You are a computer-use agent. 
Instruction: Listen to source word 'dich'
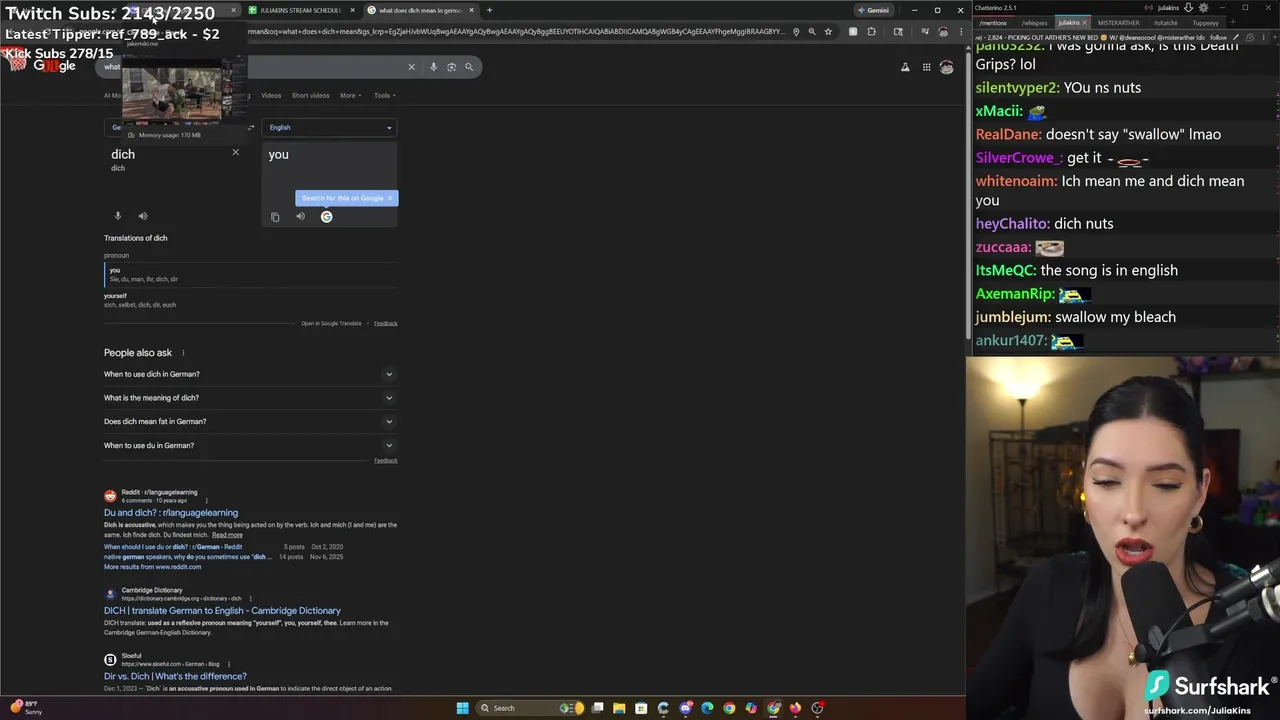(x=143, y=216)
